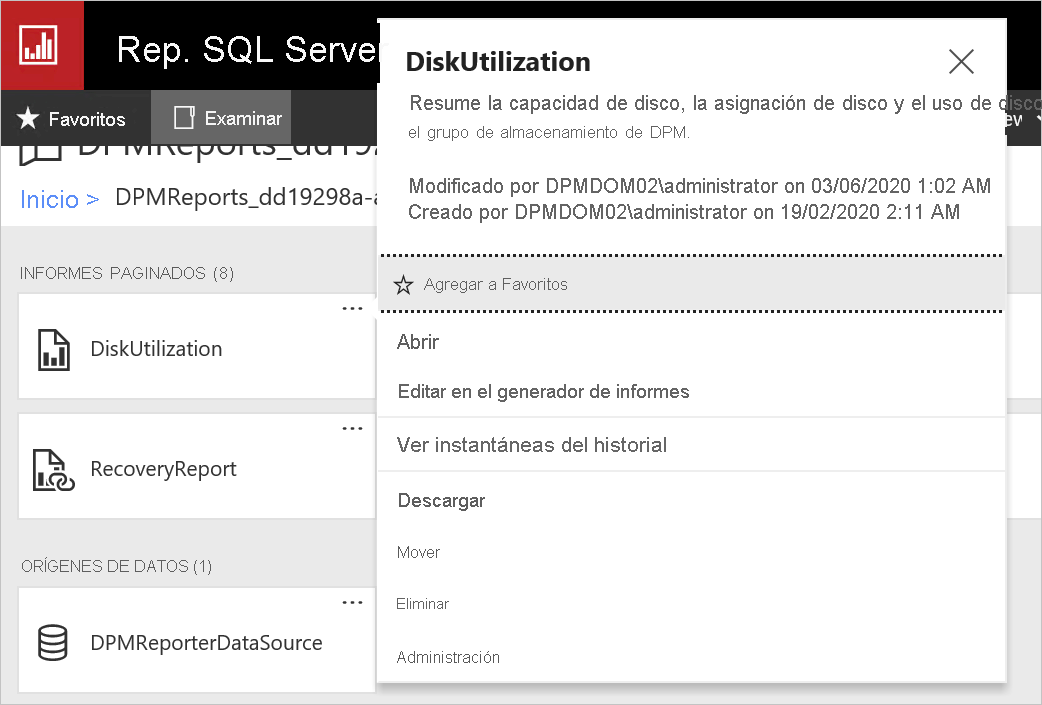Switch to the Examinar tab
The width and height of the screenshot is (1042, 705).
pyautogui.click(x=220, y=118)
